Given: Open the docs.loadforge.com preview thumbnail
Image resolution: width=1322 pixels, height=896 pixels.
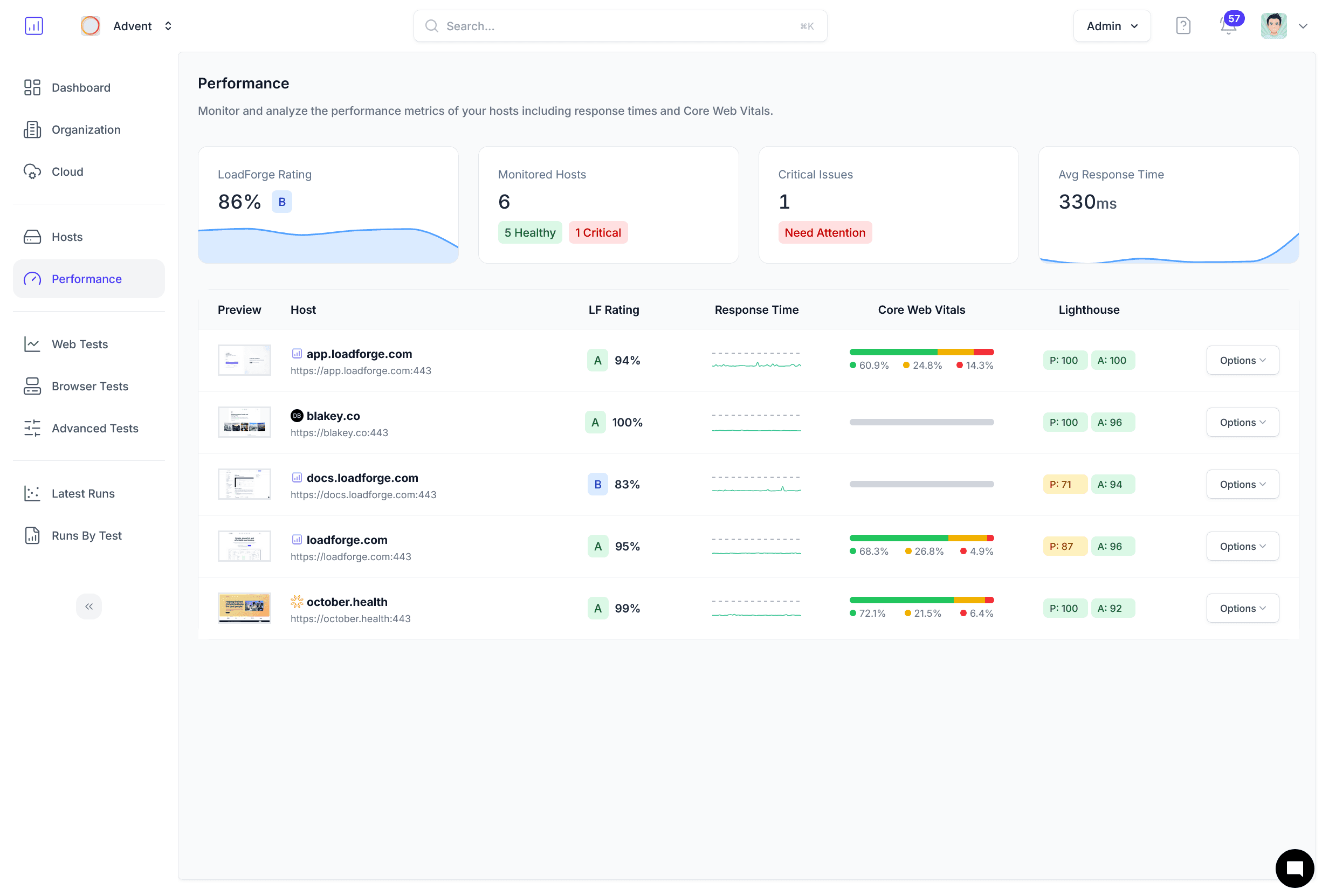Looking at the screenshot, I should pyautogui.click(x=244, y=484).
